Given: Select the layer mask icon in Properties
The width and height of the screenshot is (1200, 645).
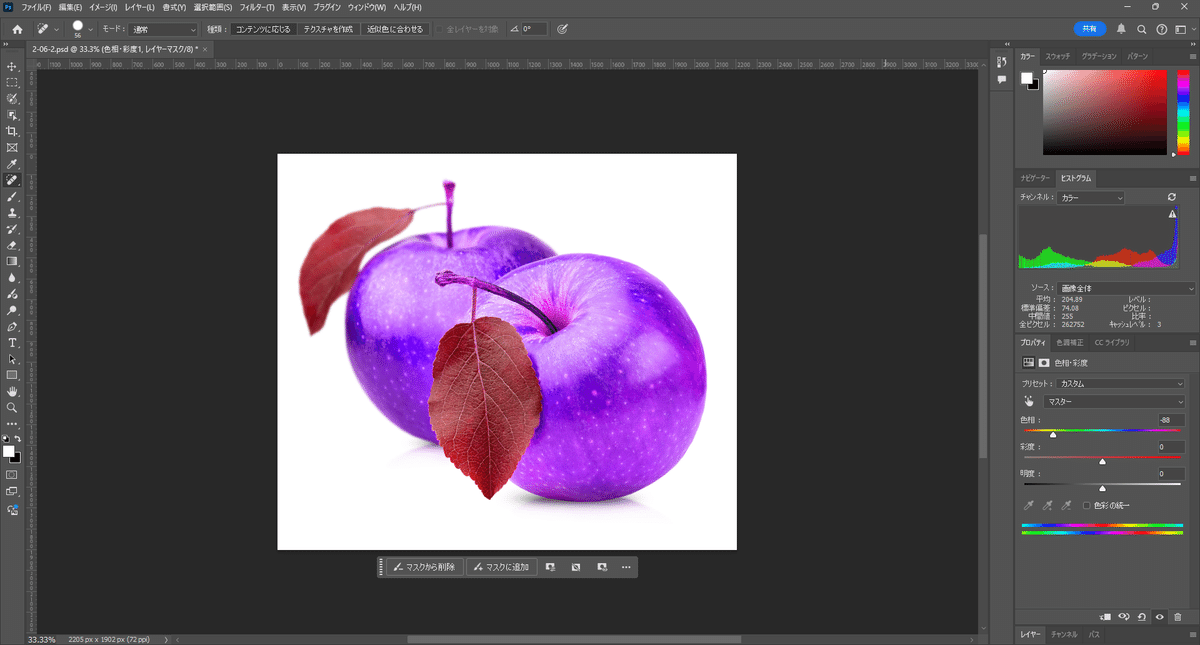Looking at the screenshot, I should click(1043, 363).
